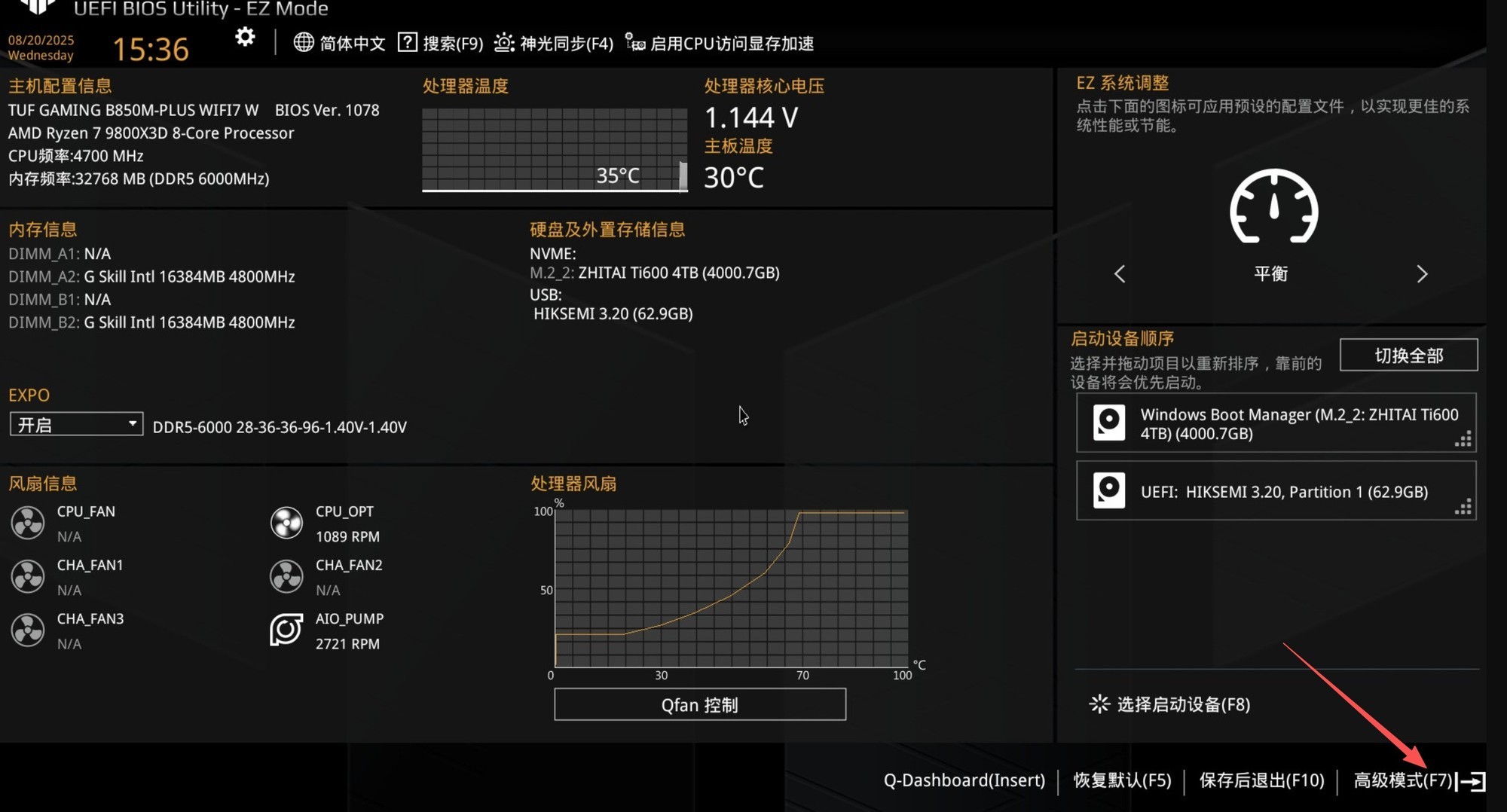Click the CHA_FAN2 fan icon
This screenshot has height=812, width=1507.
[286, 576]
